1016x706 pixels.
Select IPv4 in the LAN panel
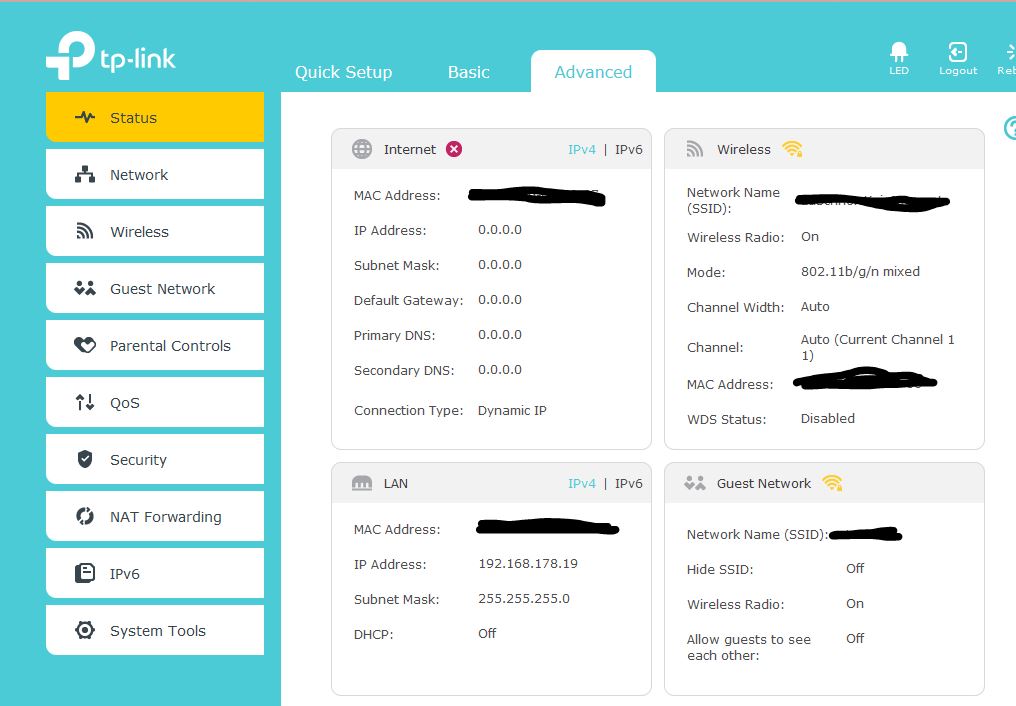click(x=581, y=484)
